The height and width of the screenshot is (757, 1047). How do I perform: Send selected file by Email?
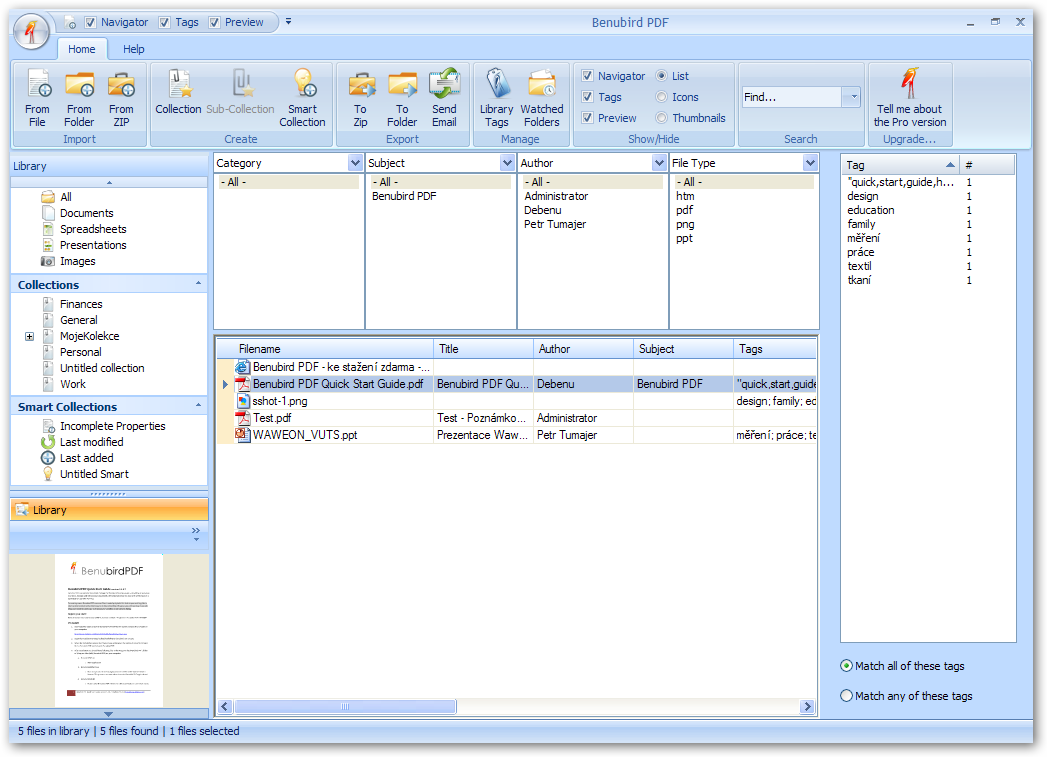[x=444, y=98]
